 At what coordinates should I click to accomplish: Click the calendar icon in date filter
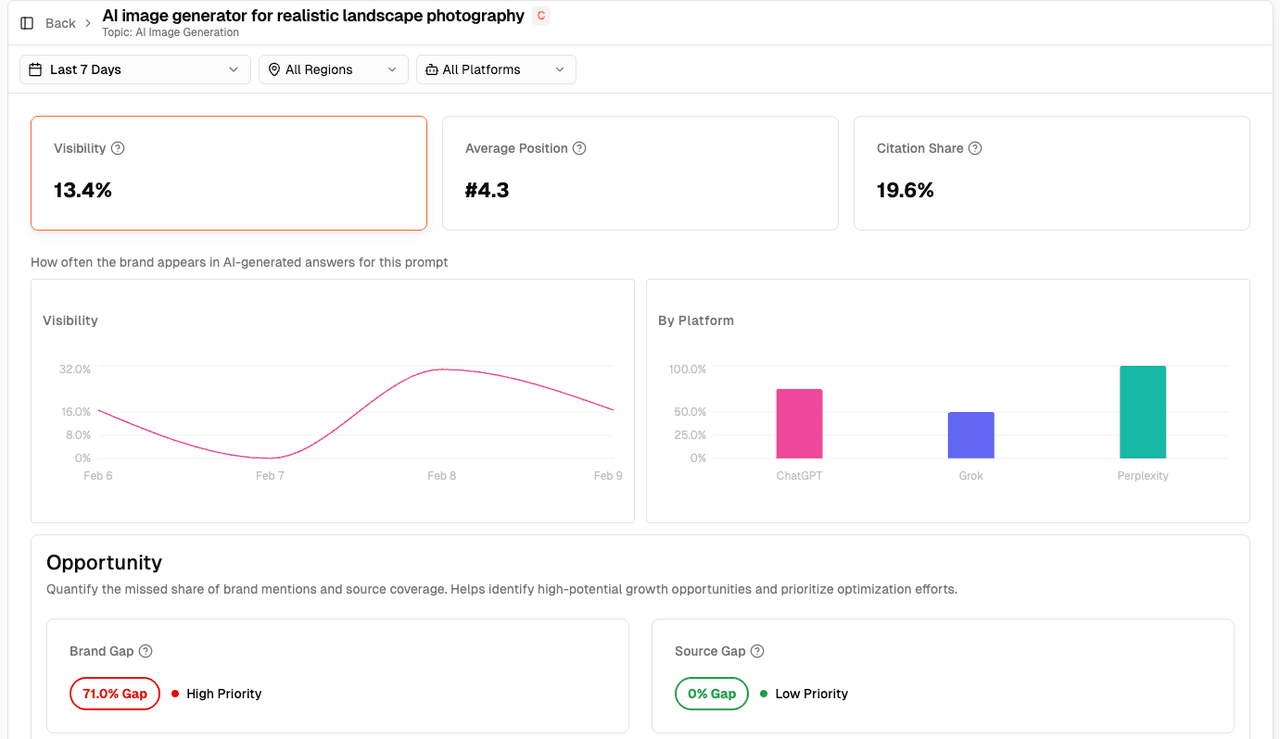coord(36,70)
